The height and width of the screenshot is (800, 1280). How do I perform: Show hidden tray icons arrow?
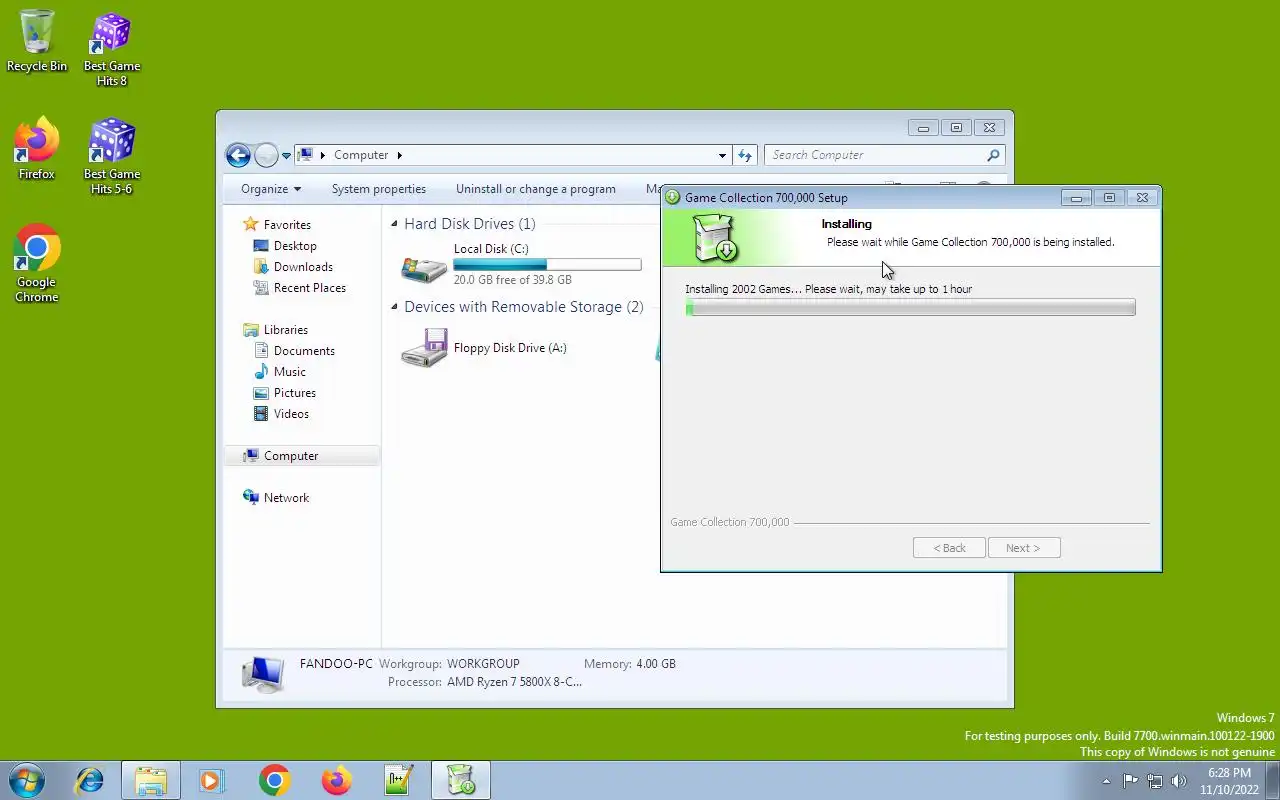pos(1106,781)
